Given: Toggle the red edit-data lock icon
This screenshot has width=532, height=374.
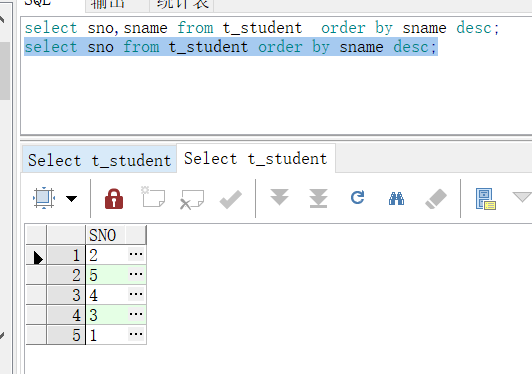Looking at the screenshot, I should 114,199.
